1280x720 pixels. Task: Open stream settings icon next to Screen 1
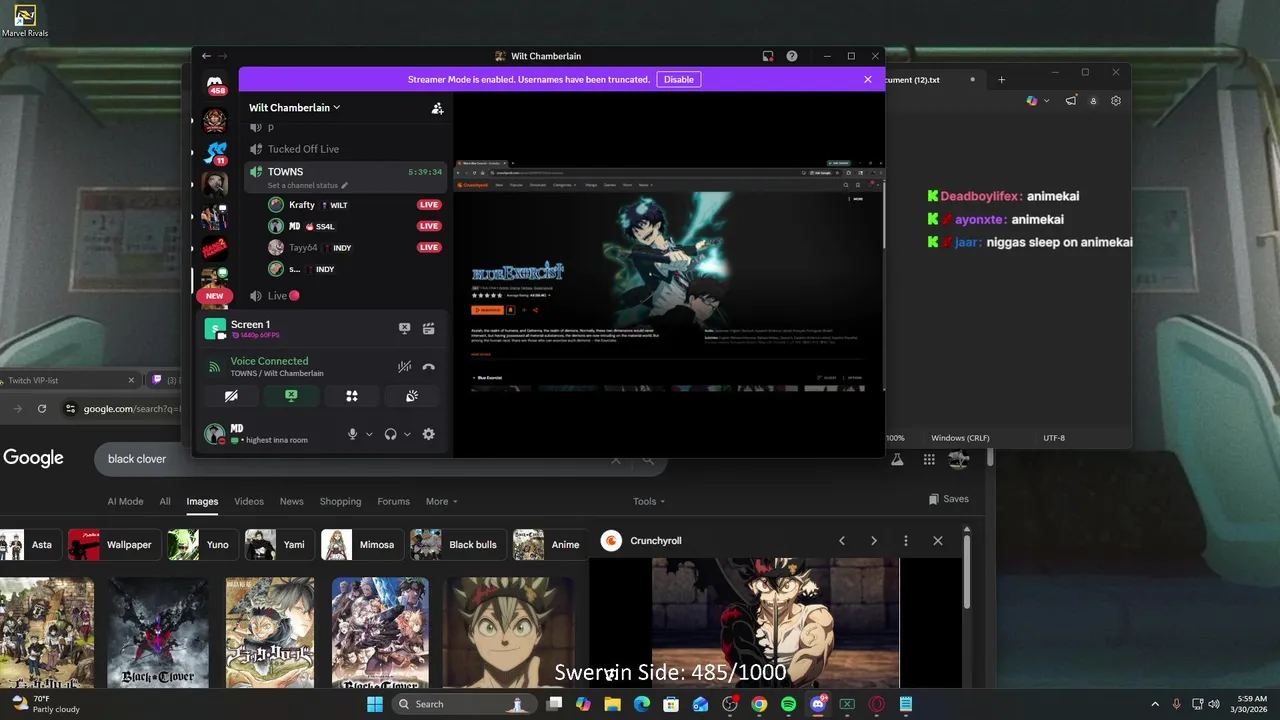(x=428, y=328)
